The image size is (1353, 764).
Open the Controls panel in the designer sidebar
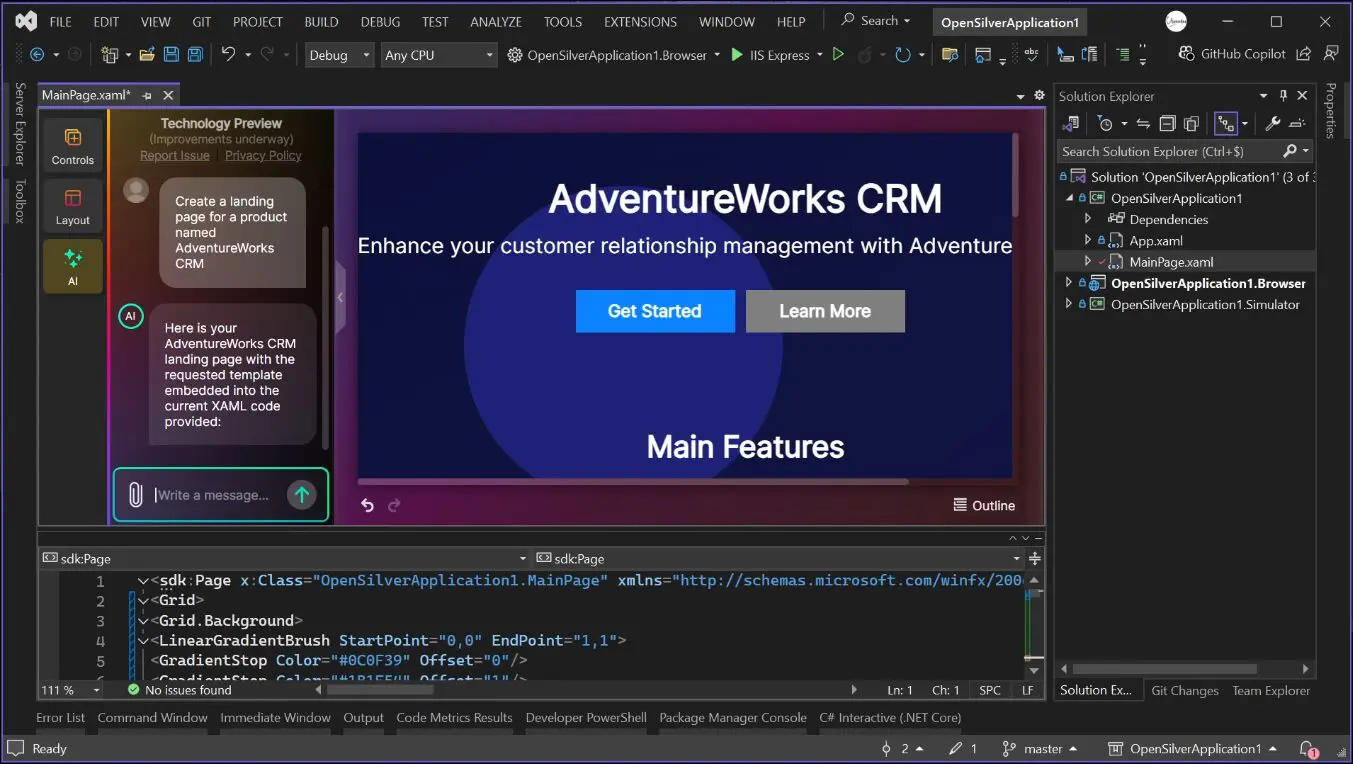(x=73, y=146)
